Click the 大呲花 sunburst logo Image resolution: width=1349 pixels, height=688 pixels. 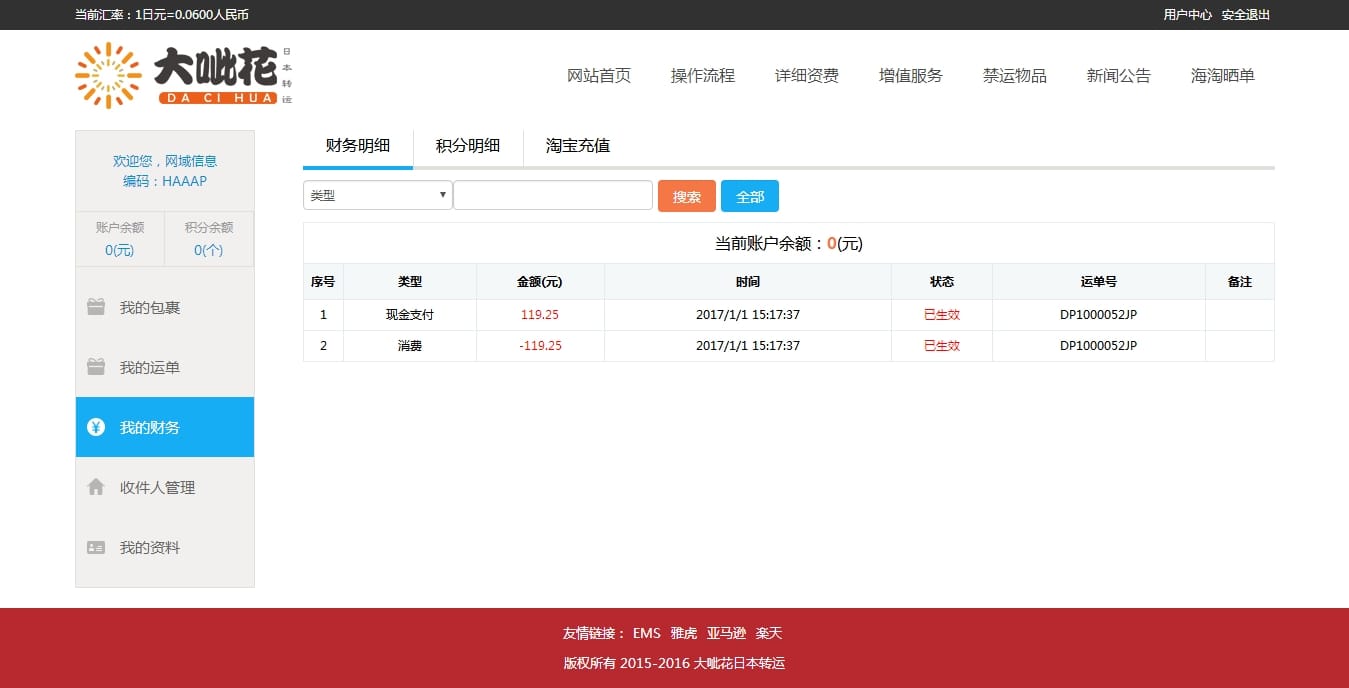pyautogui.click(x=184, y=75)
